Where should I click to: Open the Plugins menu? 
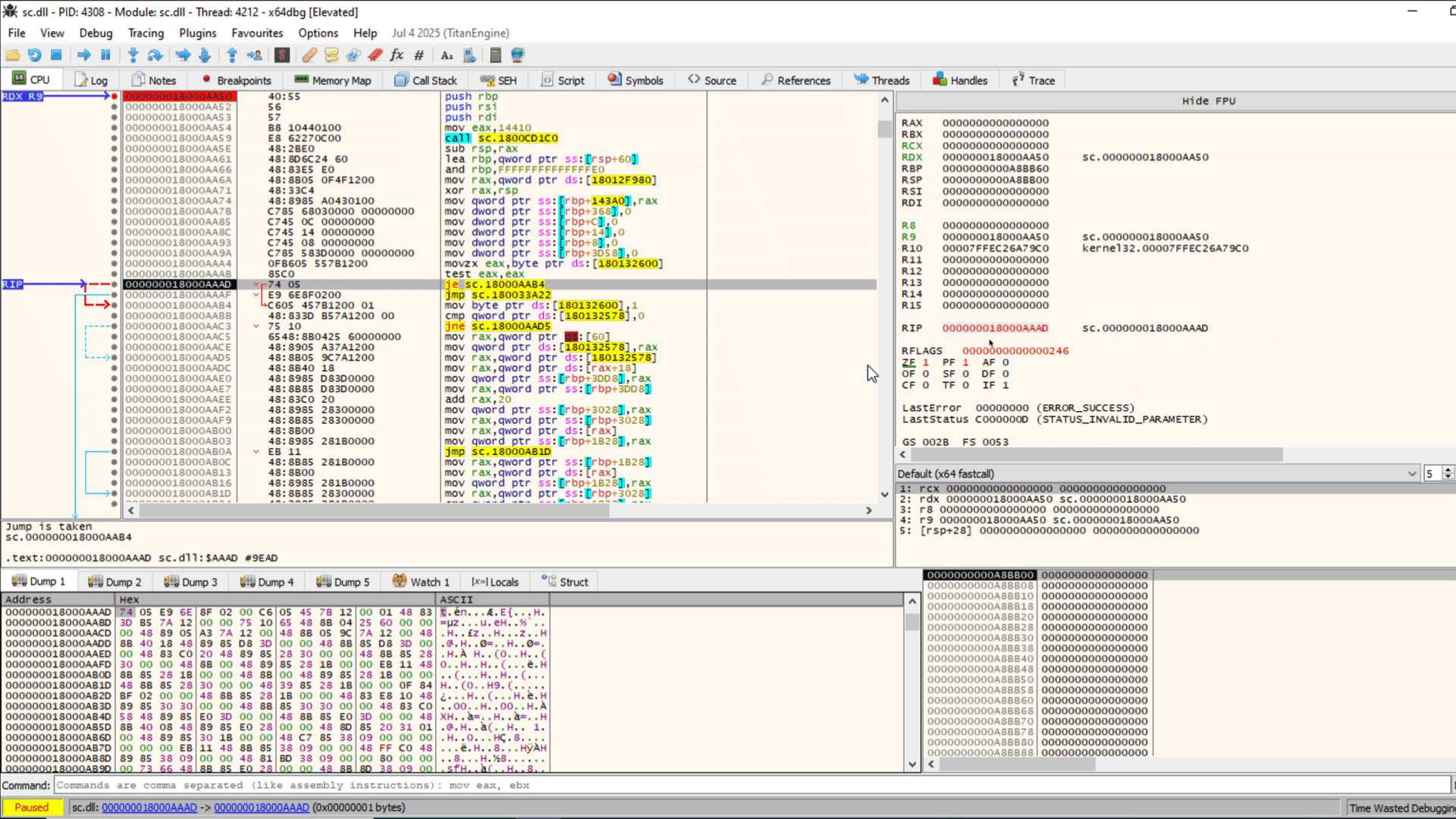click(197, 33)
